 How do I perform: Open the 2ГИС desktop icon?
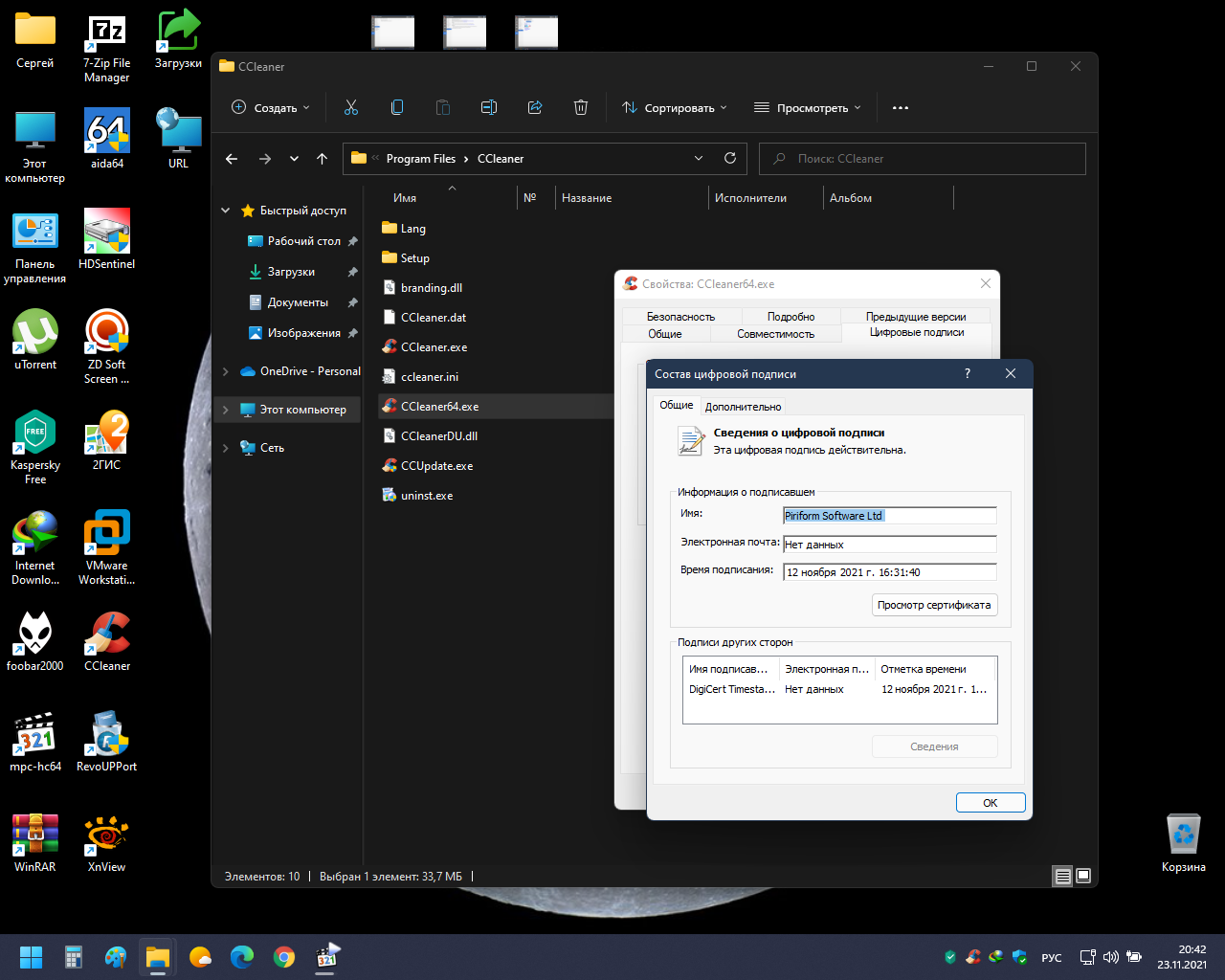tap(107, 440)
